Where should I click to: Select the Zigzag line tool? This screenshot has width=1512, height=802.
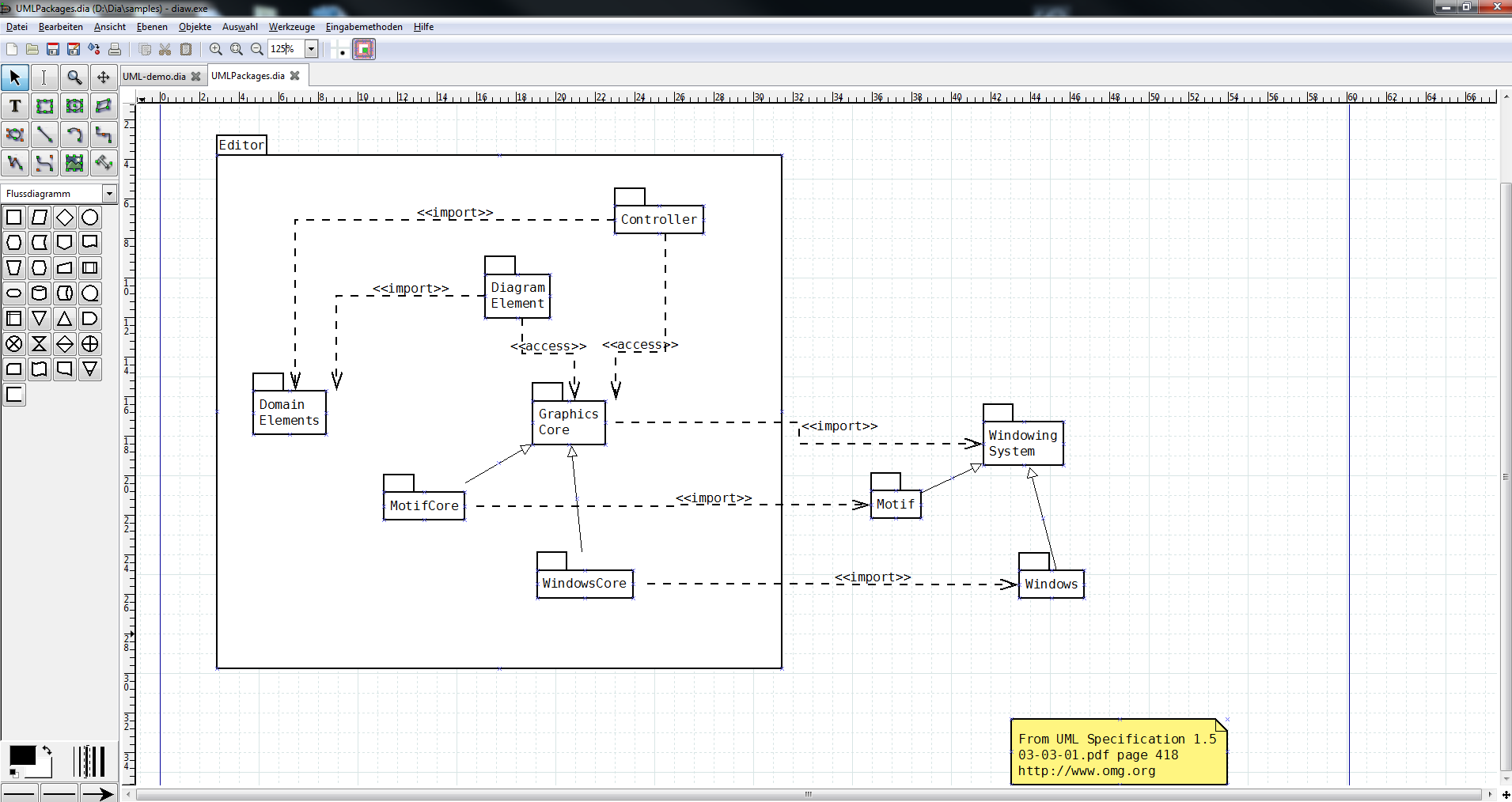[x=104, y=134]
